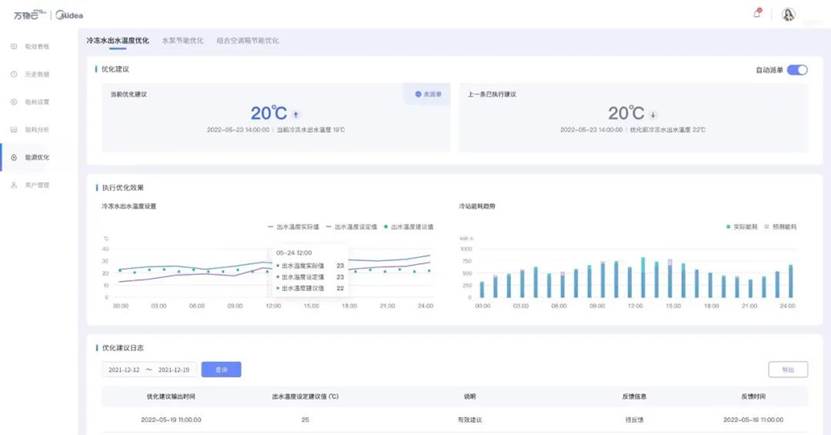Screen dimensions: 831x435
Task: Open the user avatar profile menu
Action: coord(788,14)
